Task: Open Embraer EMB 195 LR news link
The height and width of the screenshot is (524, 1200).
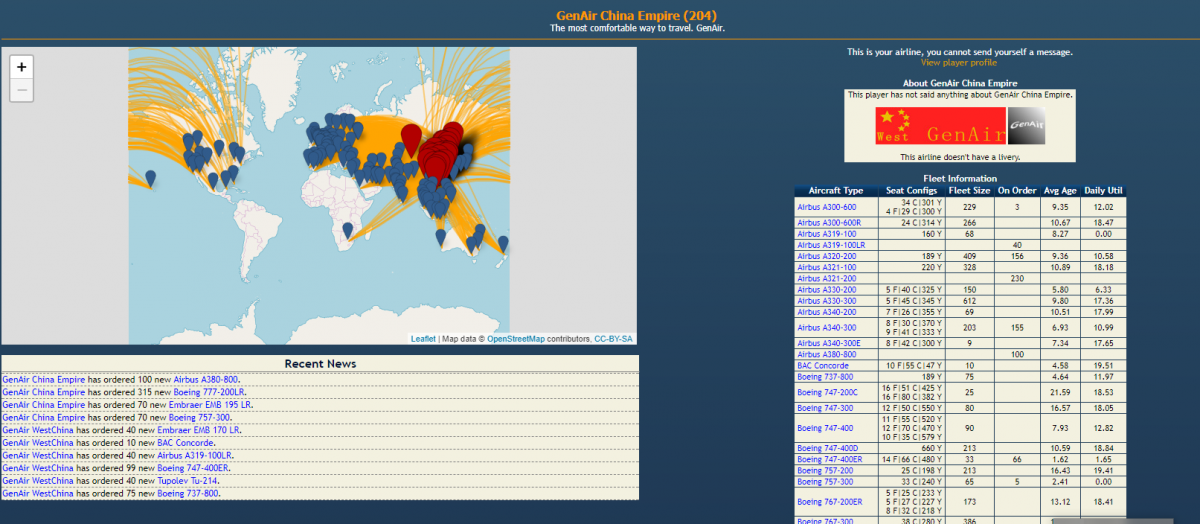Action: coord(210,405)
